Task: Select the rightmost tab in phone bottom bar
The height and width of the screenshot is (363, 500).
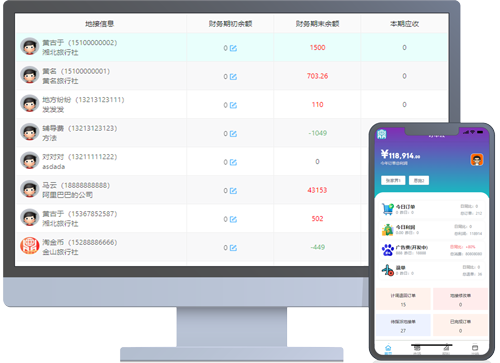Action: click(475, 350)
